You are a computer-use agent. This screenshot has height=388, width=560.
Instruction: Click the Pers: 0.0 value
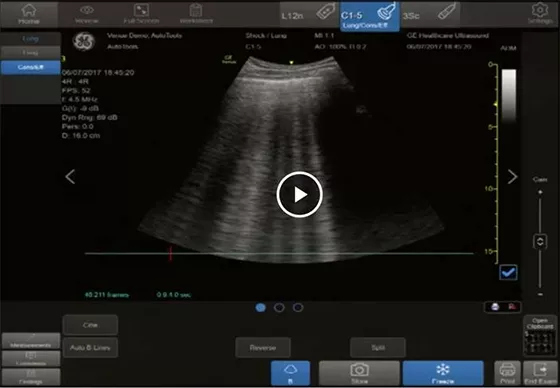pyautogui.click(x=78, y=126)
